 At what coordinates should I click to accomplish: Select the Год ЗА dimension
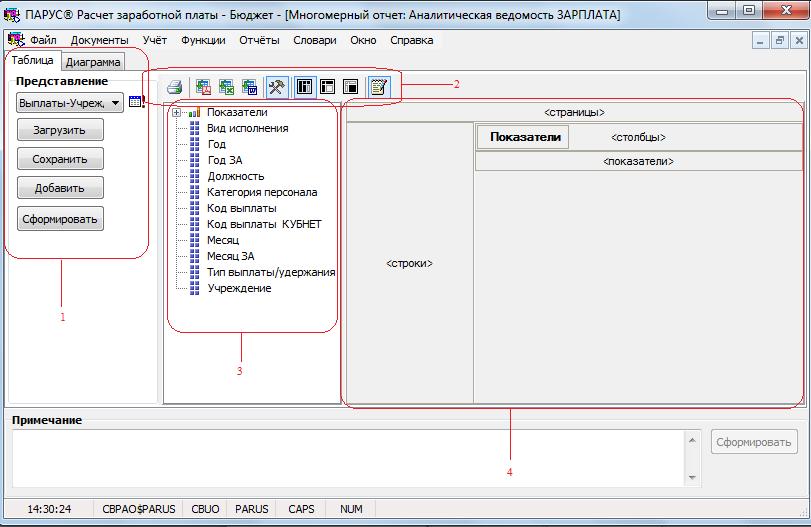point(224,160)
